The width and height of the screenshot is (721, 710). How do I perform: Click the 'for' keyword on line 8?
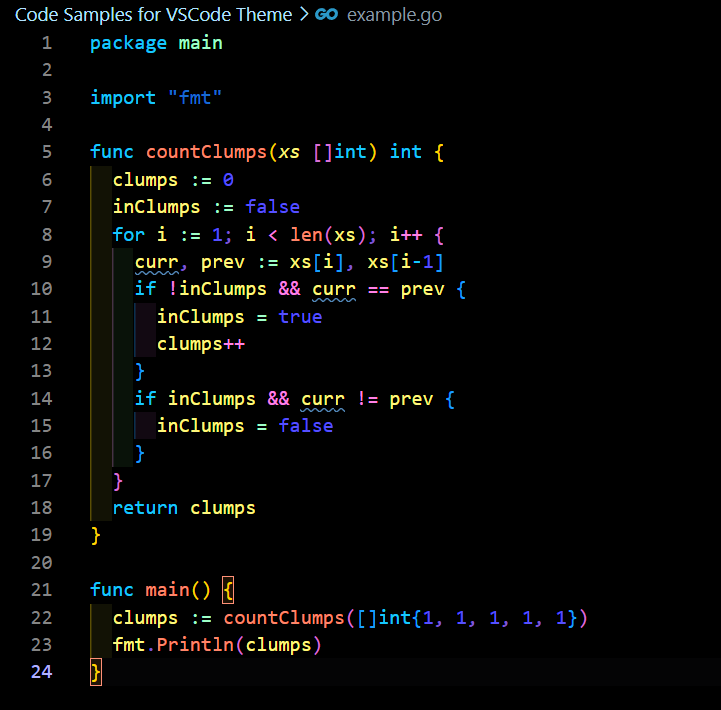tap(128, 235)
